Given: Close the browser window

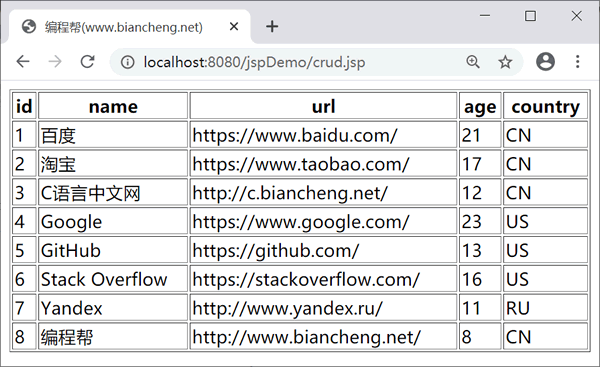Looking at the screenshot, I should [577, 16].
